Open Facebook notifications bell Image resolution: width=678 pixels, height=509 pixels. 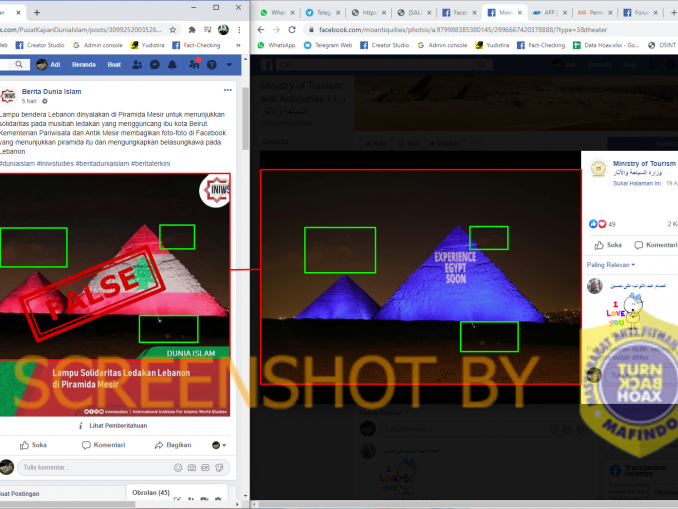172,64
